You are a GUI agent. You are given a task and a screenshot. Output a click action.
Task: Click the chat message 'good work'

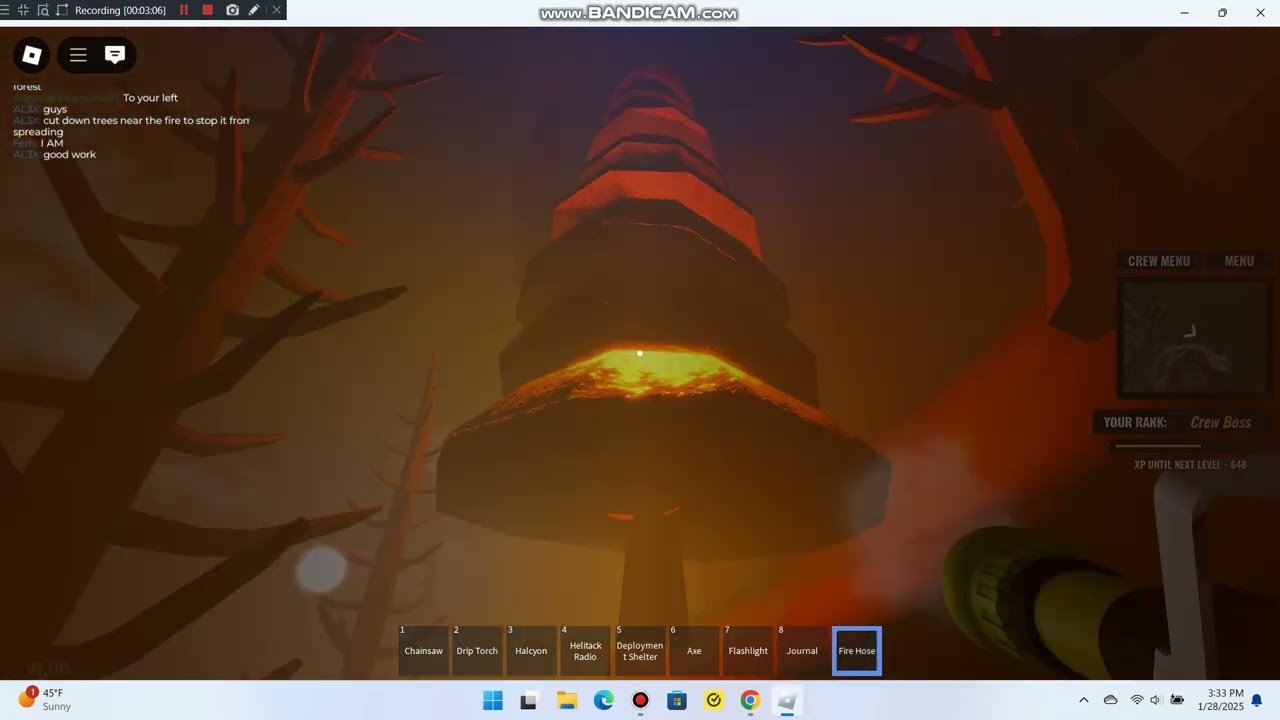pos(69,155)
